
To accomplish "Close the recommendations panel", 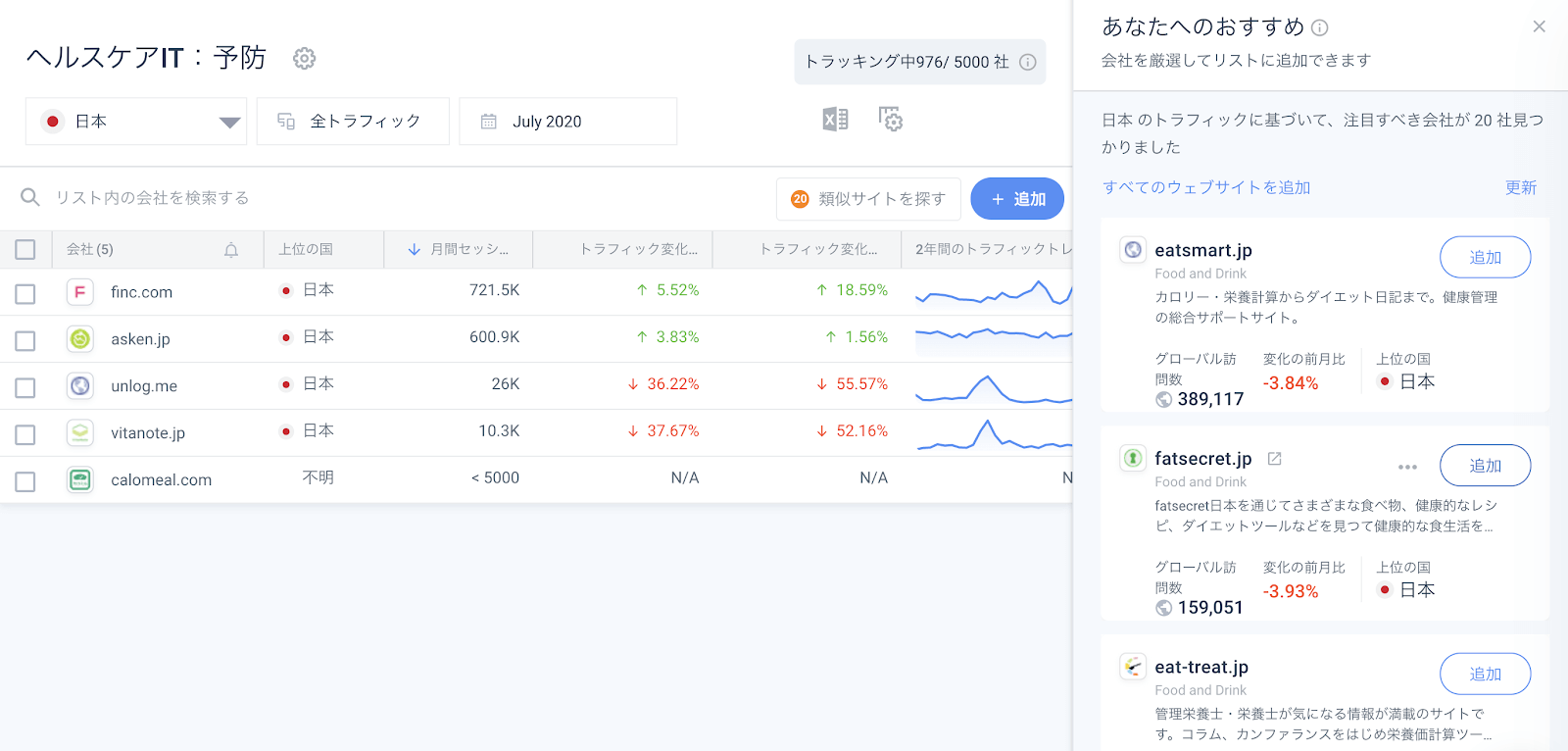I will [x=1540, y=26].
